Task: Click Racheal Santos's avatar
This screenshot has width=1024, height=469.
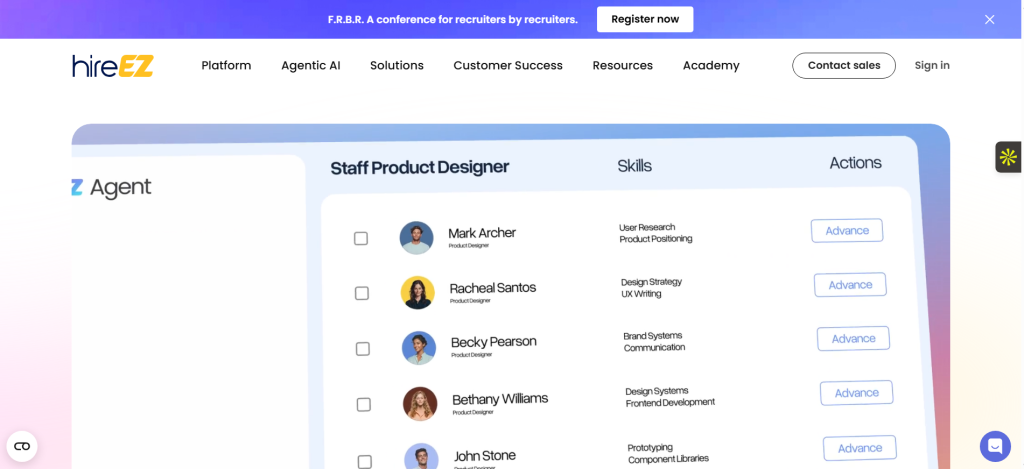Action: tap(418, 293)
